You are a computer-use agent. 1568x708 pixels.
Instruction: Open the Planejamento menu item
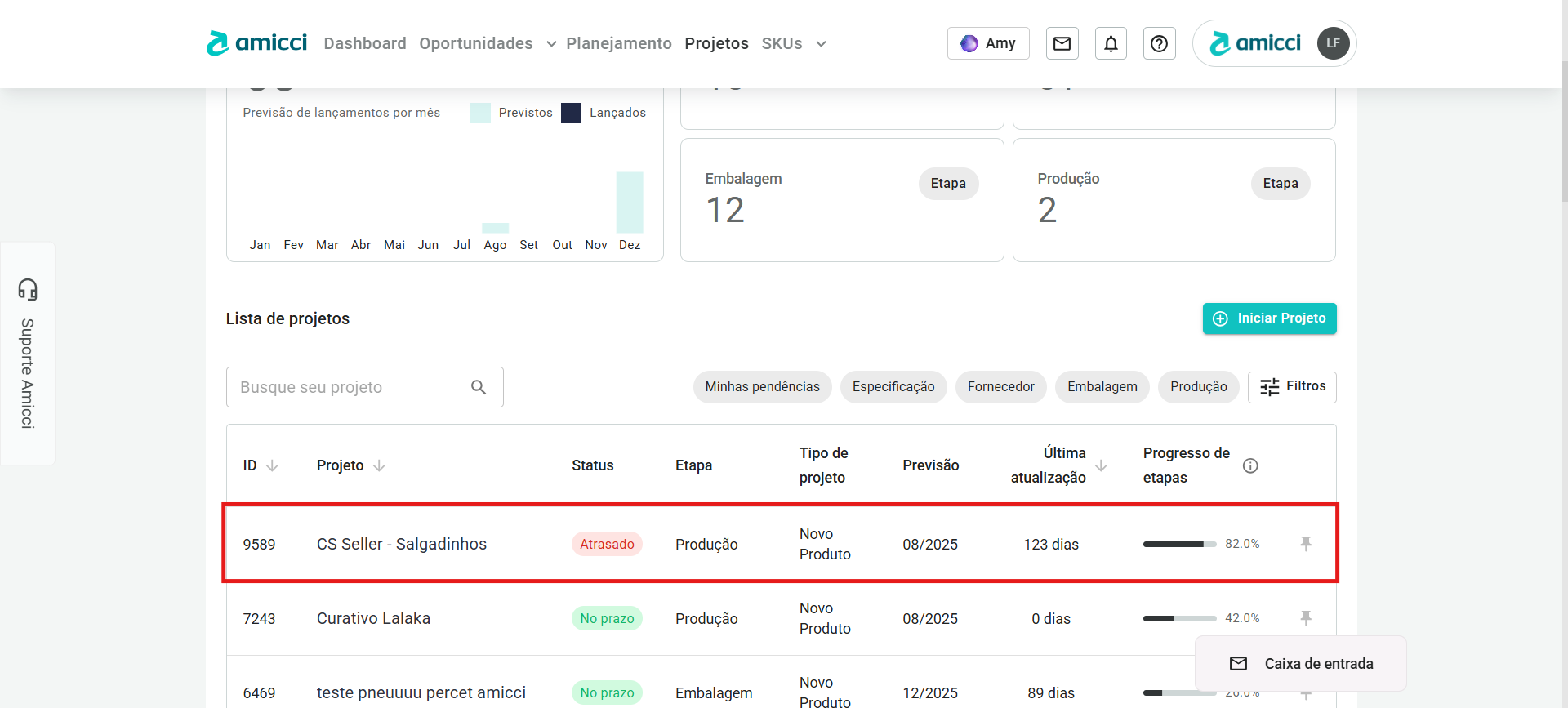click(618, 43)
